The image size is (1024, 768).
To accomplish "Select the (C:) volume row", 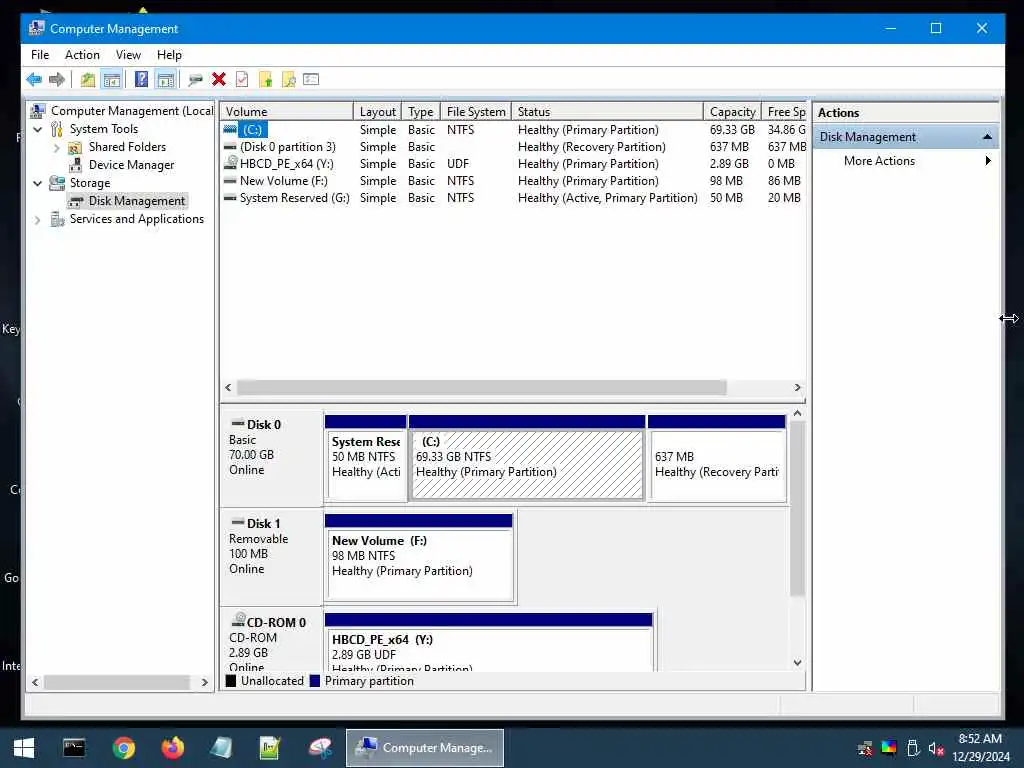I will 513,130.
